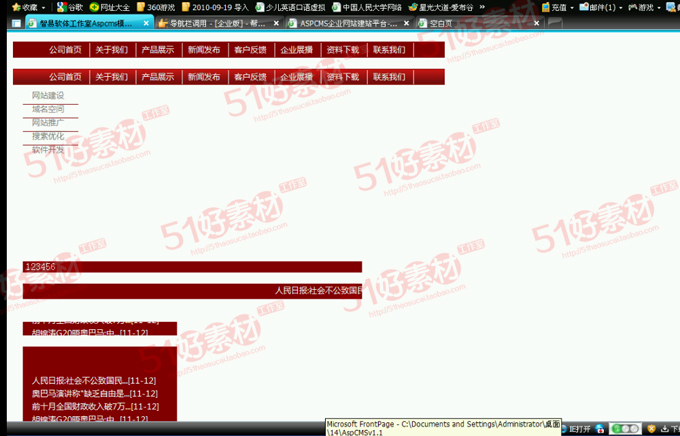Open the tab list icon beside first tab

tap(16, 23)
